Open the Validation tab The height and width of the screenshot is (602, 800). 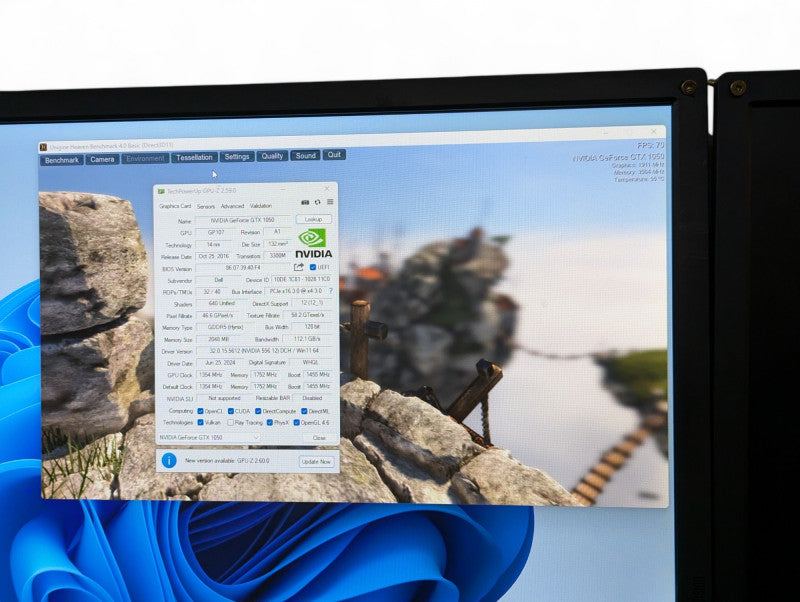[x=261, y=206]
